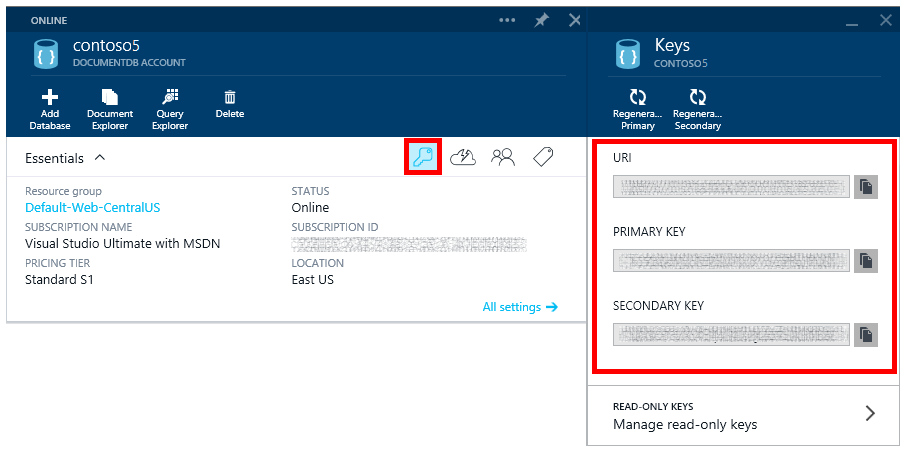908x451 pixels.
Task: Open Document Explorer
Action: click(x=110, y=110)
